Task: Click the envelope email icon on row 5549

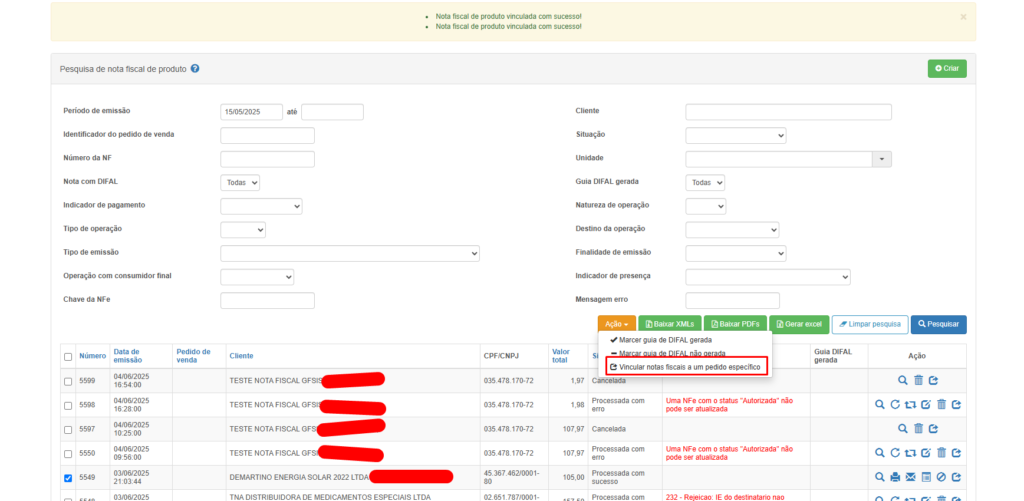Action: [x=910, y=477]
